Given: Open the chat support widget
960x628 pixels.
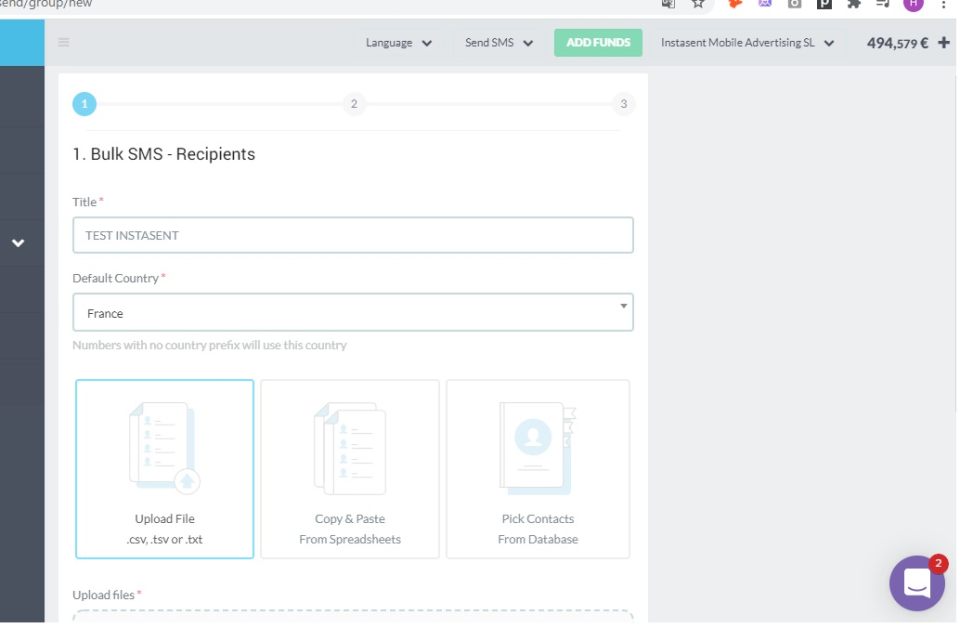Looking at the screenshot, I should pyautogui.click(x=917, y=583).
